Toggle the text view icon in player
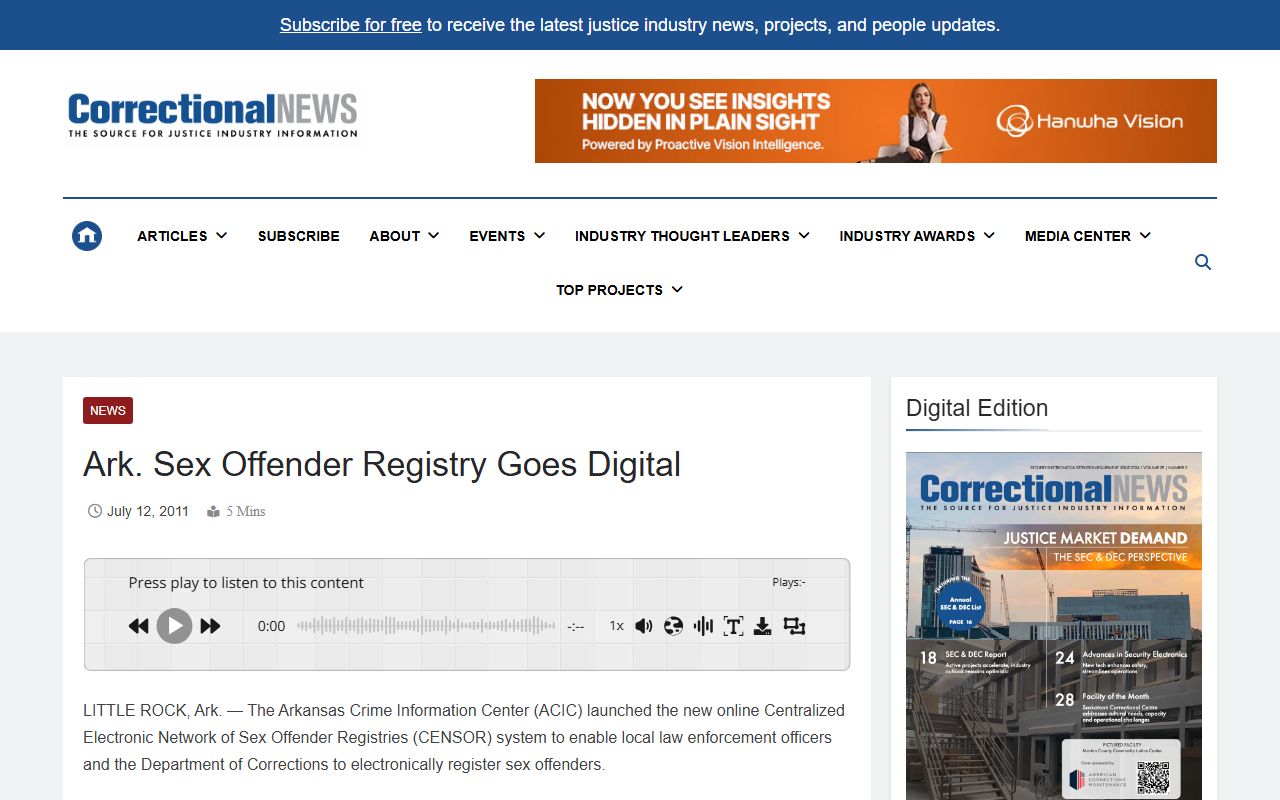This screenshot has width=1280, height=800. (x=733, y=626)
